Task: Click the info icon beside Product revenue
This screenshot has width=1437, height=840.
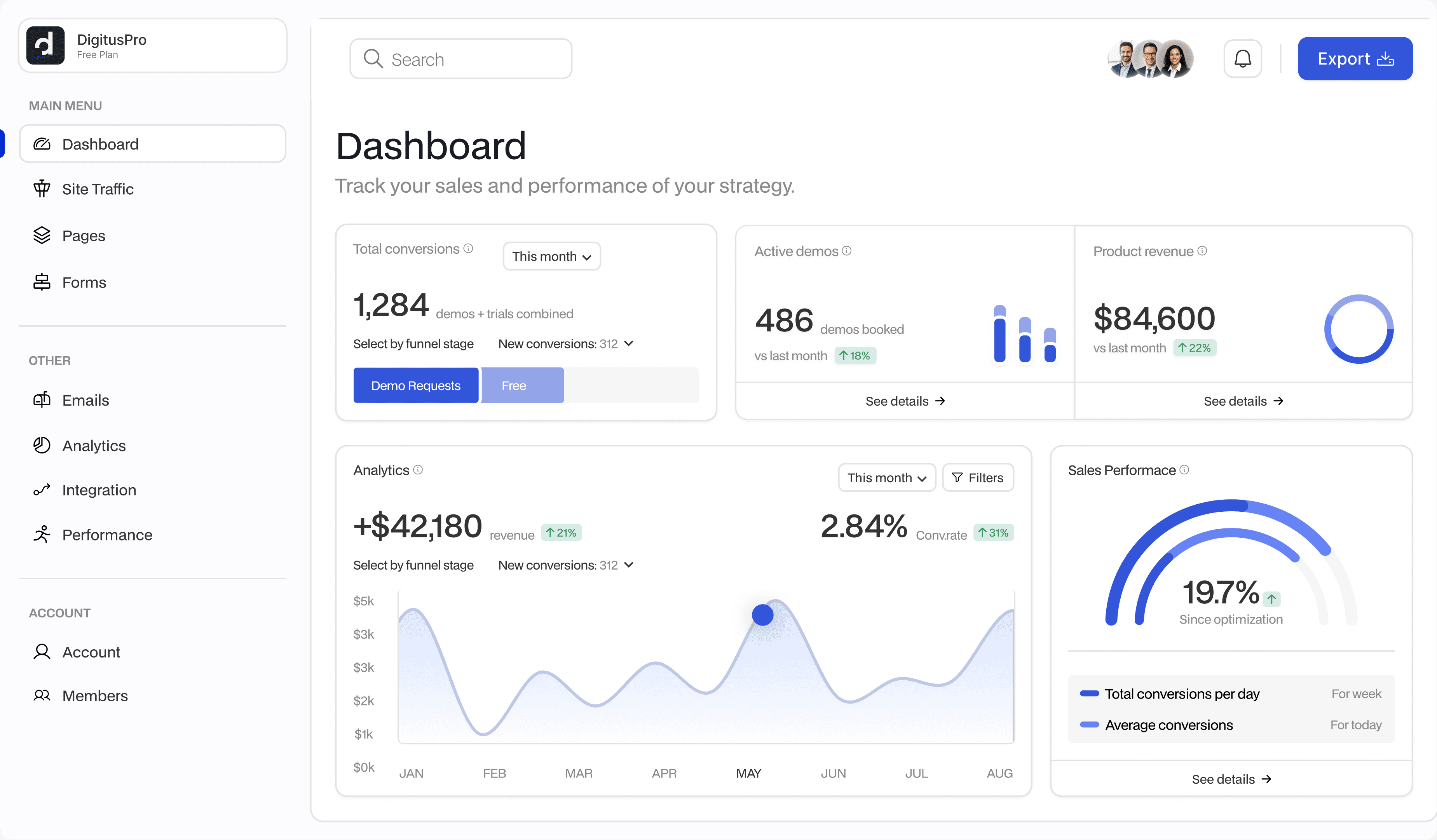Action: click(x=1202, y=251)
